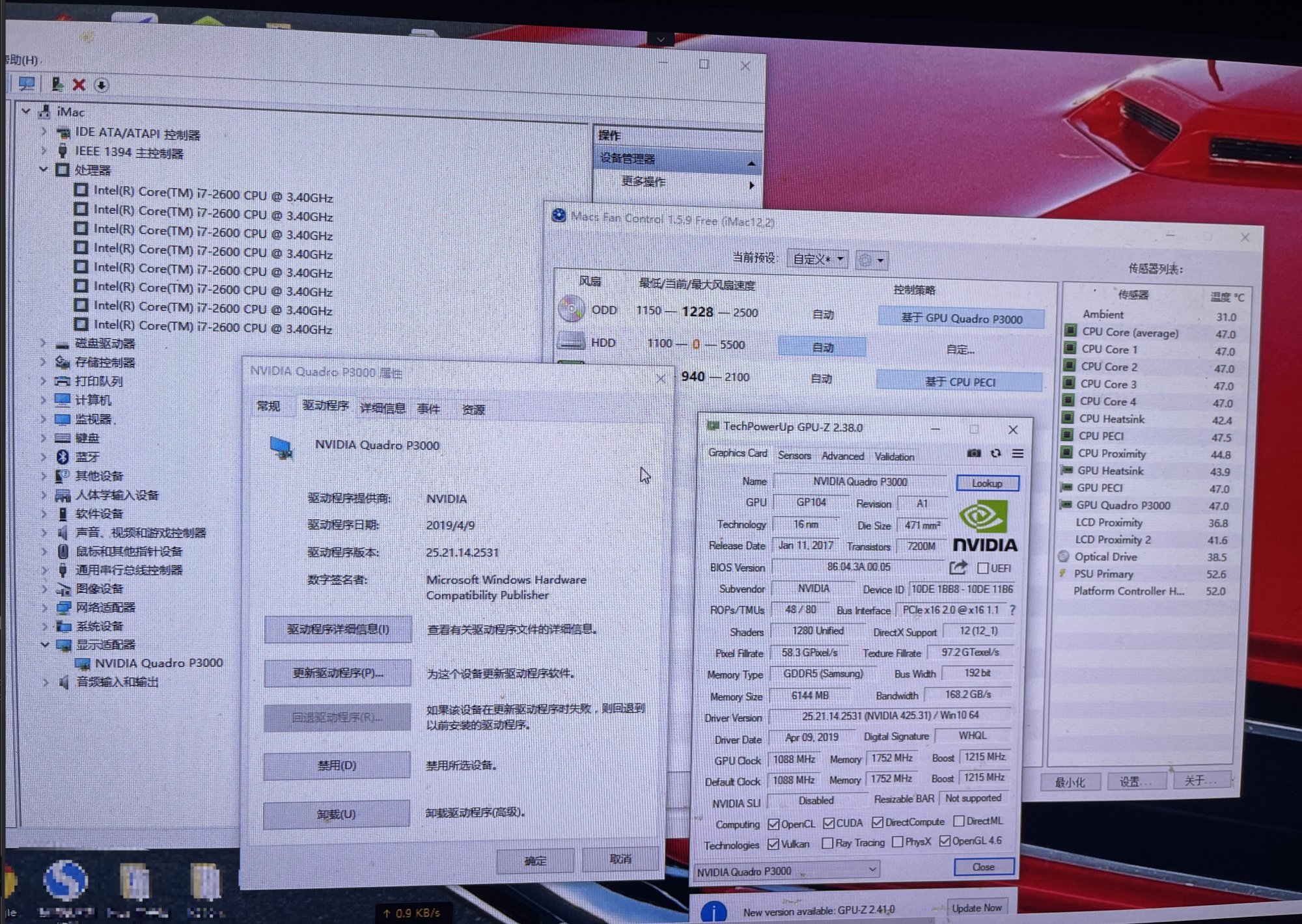
Task: Click the 基于 CPU PECI fan control button
Action: coord(960,382)
